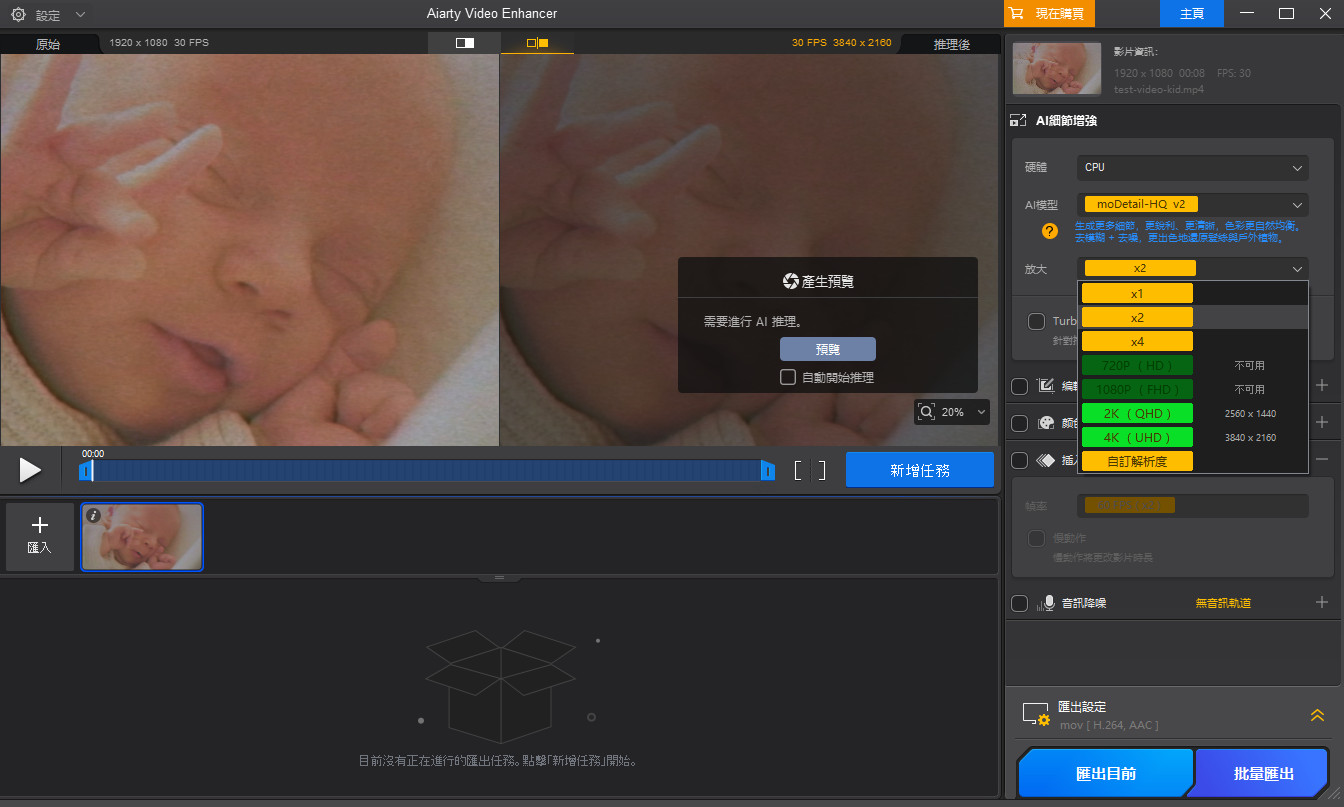Viewport: 1344px width, 807px height.
Task: Click the 3840 x 2160 resolution text in the dropdown
Action: pyautogui.click(x=1250, y=437)
